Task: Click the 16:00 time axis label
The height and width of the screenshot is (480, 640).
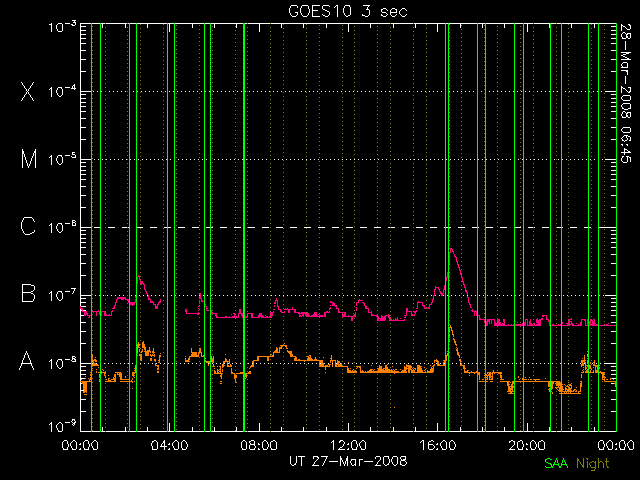Action: 438,444
